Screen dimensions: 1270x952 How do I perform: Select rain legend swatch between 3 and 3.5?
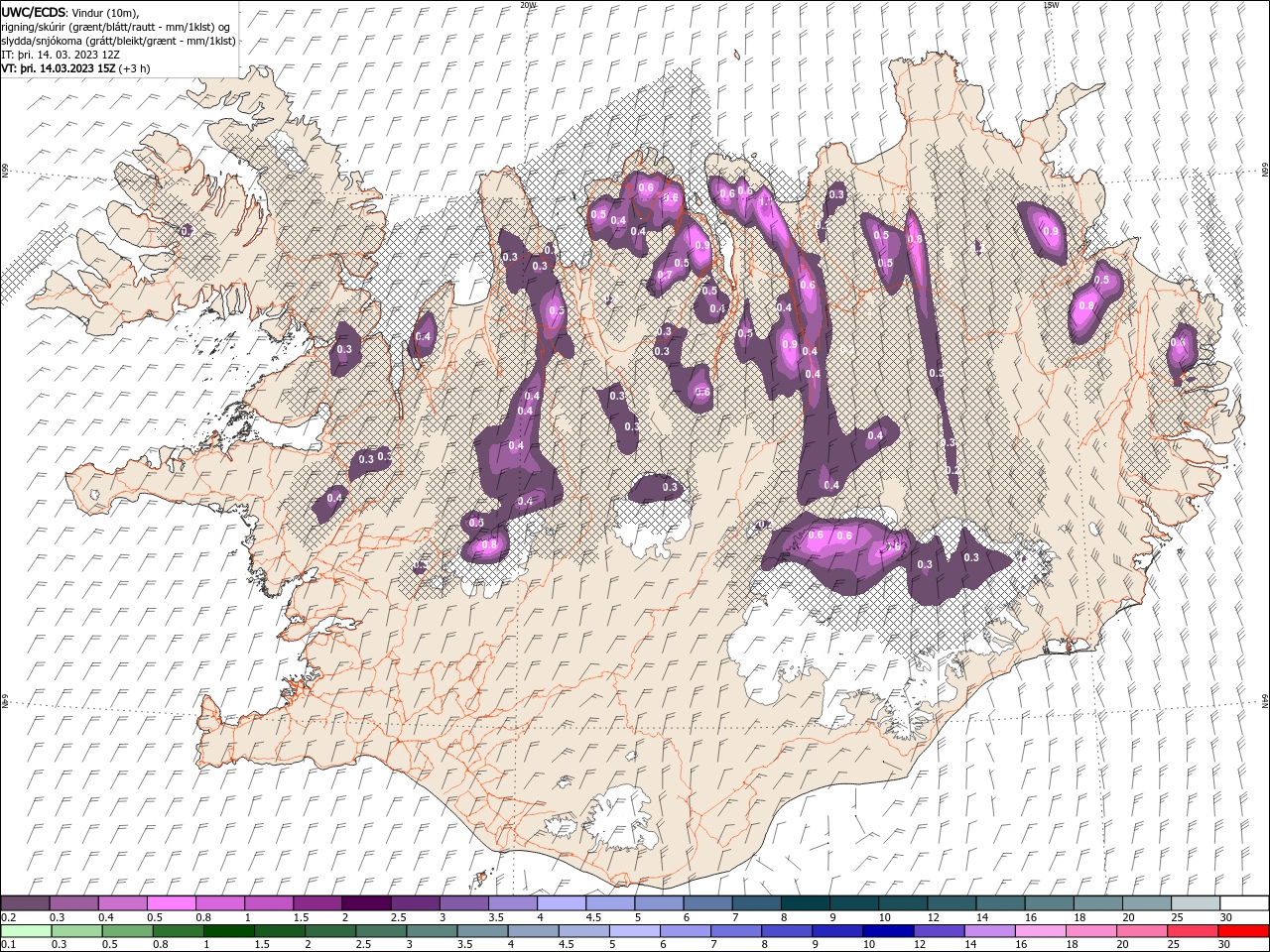pyautogui.click(x=433, y=931)
